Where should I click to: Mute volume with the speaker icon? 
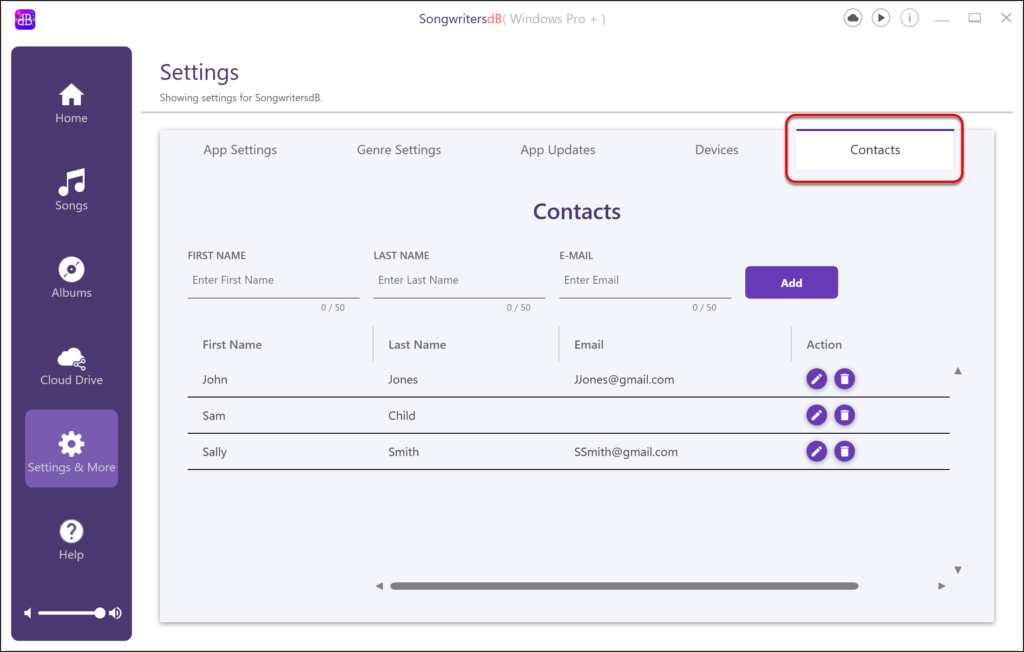pos(28,613)
